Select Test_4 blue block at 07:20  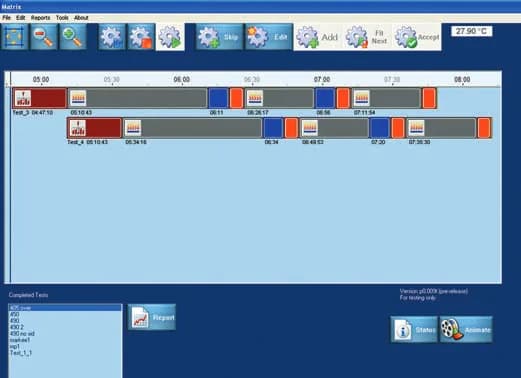380,128
